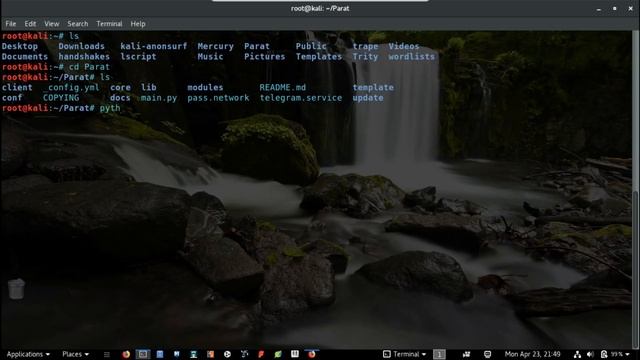Click the battery 99% indicator
The height and width of the screenshot is (360, 640).
[612, 354]
